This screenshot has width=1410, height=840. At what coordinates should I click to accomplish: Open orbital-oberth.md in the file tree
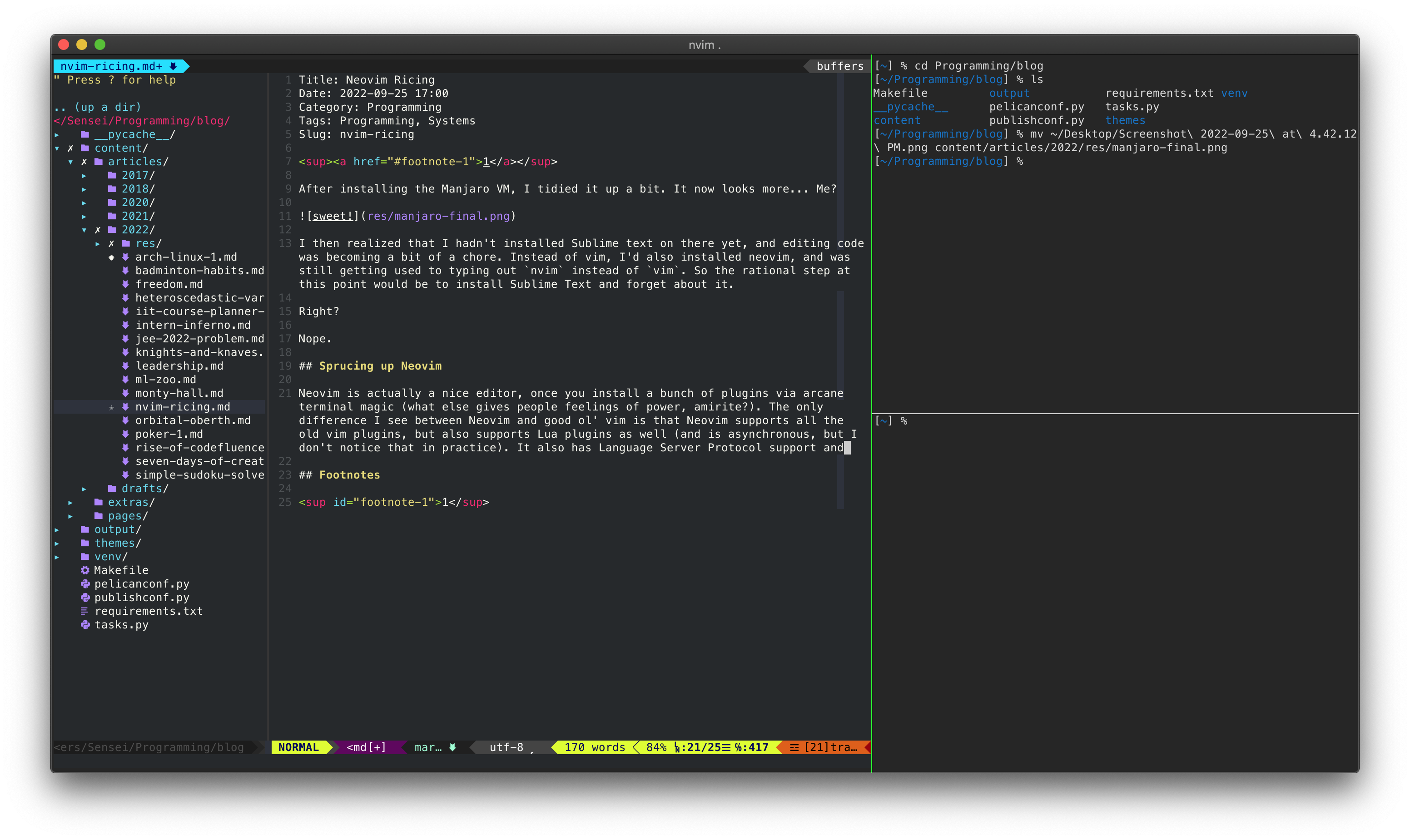coord(193,420)
